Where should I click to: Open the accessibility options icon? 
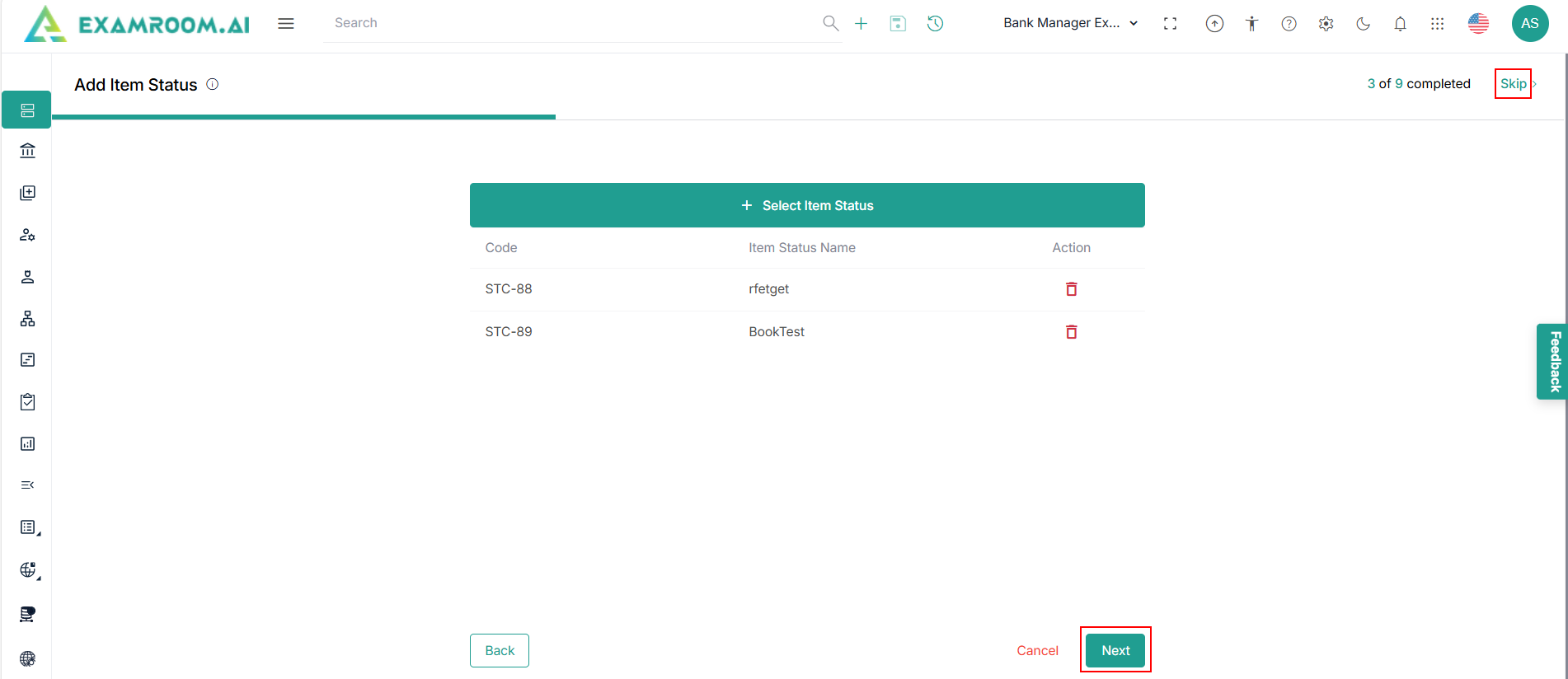click(1251, 24)
